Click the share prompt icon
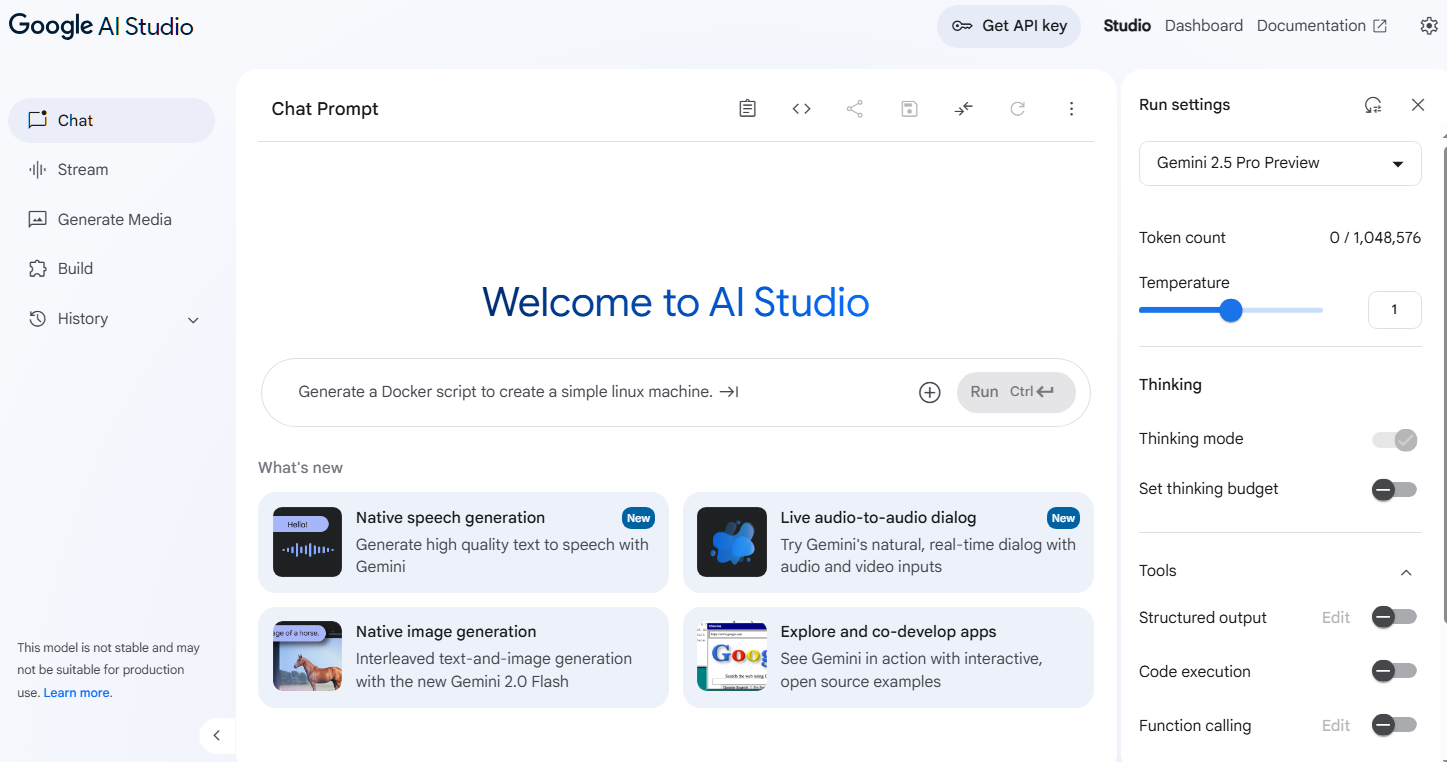Image resolution: width=1447 pixels, height=762 pixels. (855, 108)
